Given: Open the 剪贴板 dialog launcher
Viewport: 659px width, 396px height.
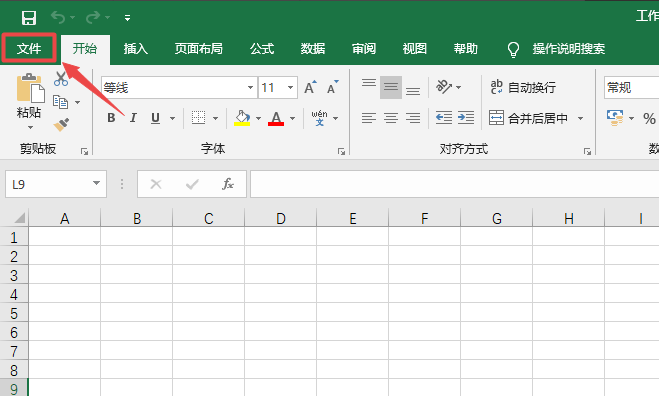Looking at the screenshot, I should 84,151.
